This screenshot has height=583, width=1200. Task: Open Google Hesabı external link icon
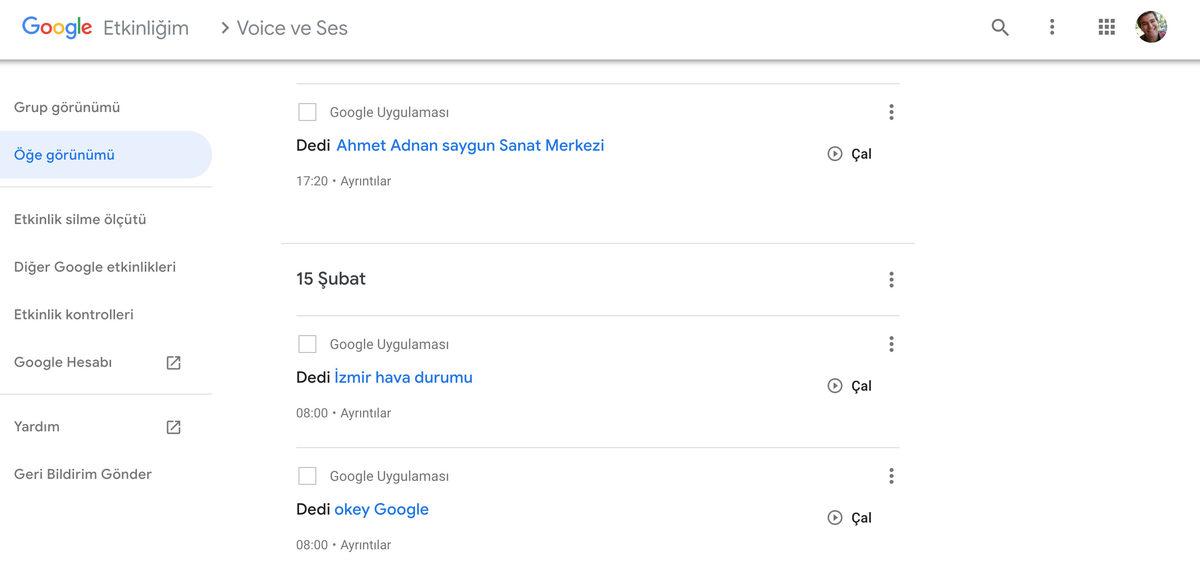click(x=173, y=362)
